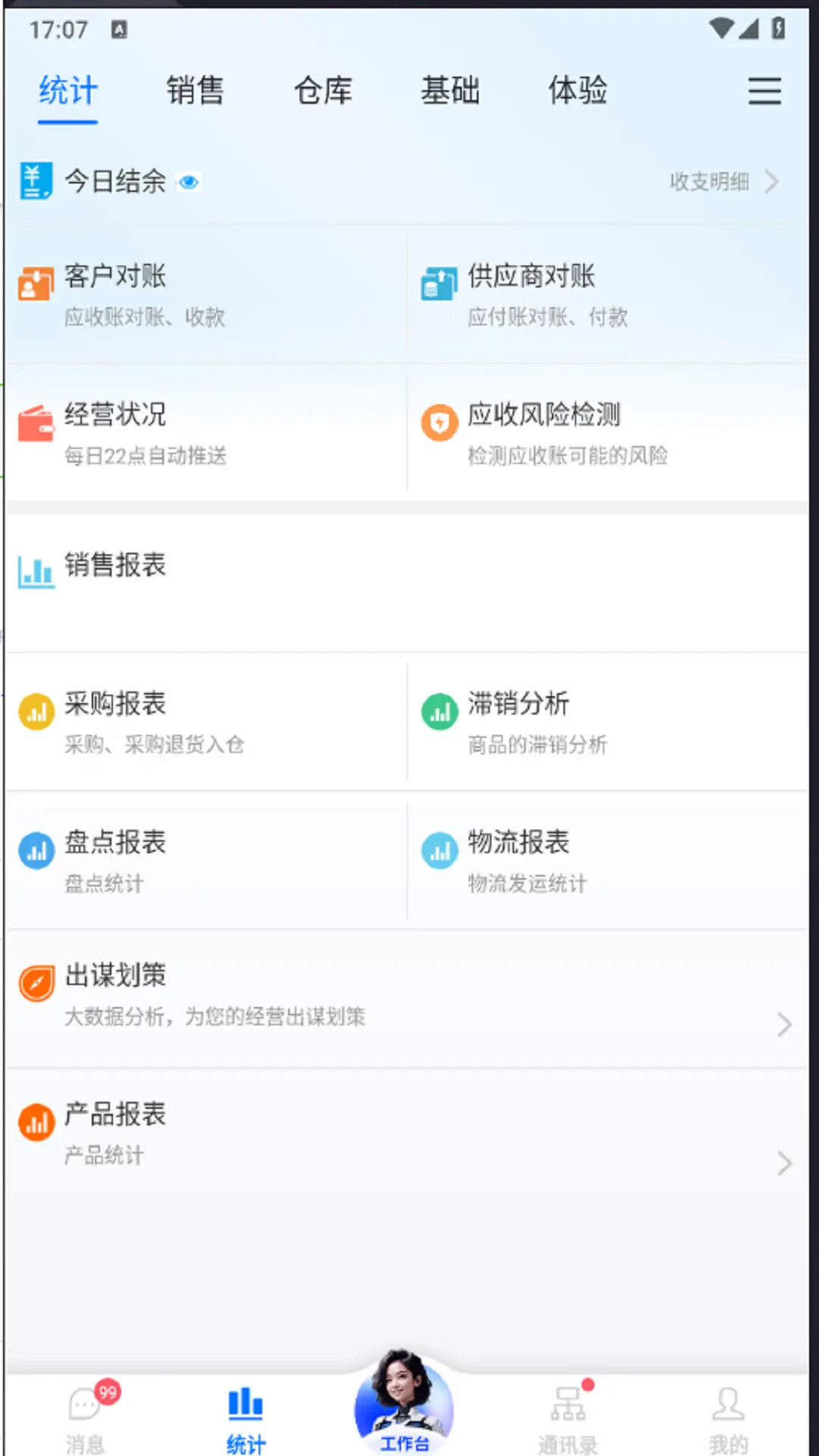Open 消息 with 99 badge
The width and height of the screenshot is (819, 1456).
pos(86,1417)
